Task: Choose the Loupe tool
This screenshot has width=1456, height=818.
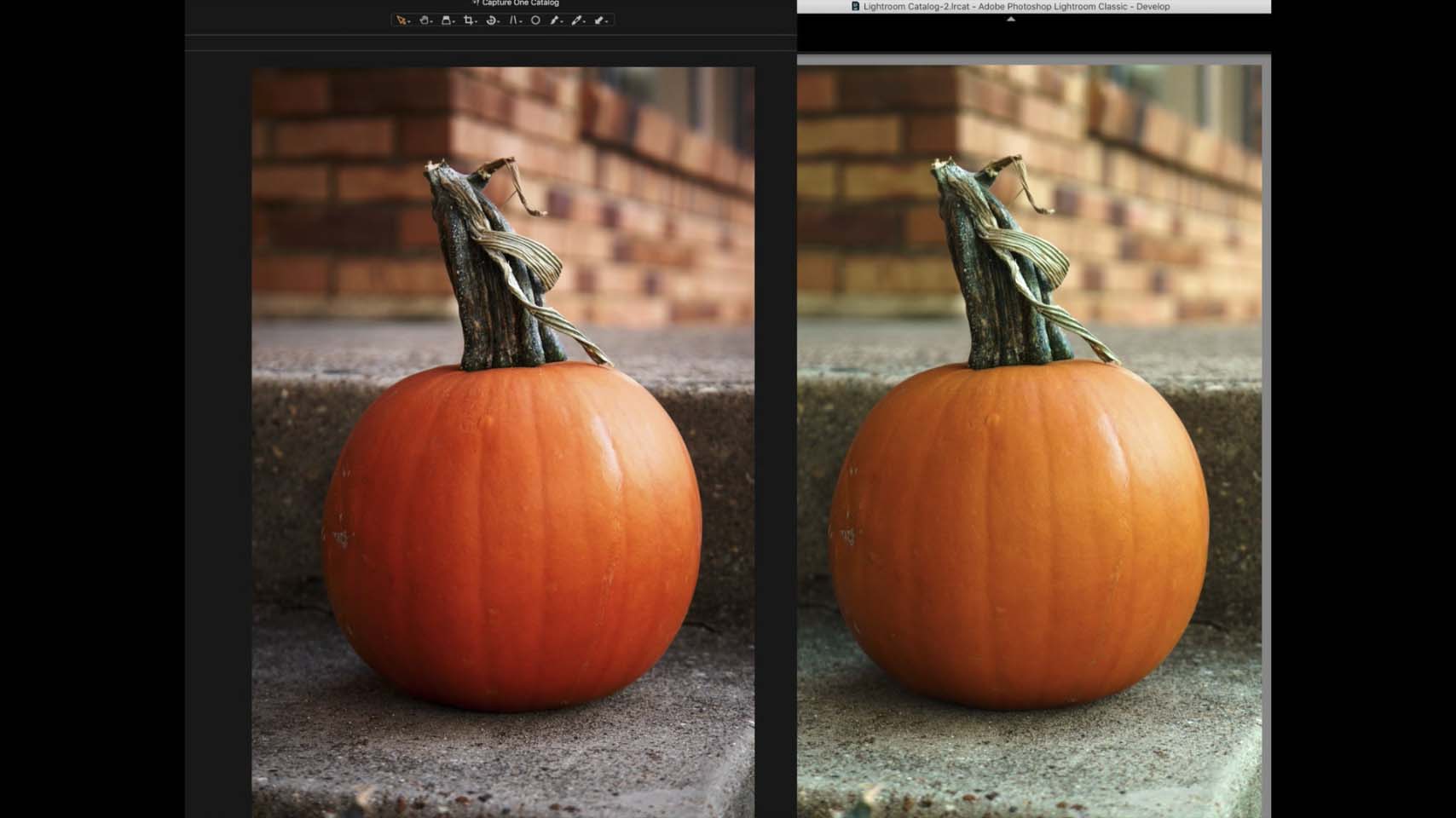Action: point(446,20)
